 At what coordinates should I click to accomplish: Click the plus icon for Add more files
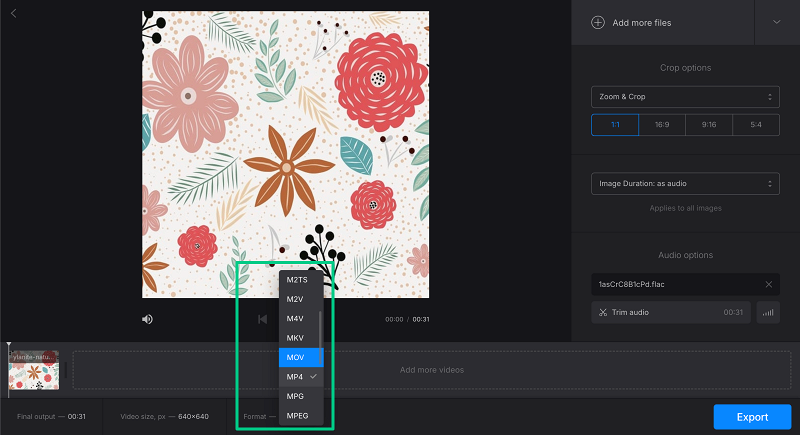point(597,22)
